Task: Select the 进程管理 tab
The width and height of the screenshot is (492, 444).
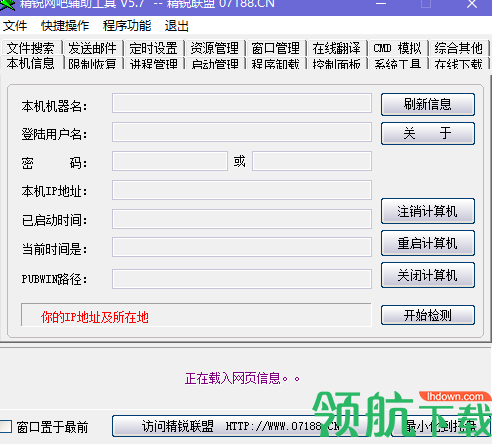Action: click(154, 63)
